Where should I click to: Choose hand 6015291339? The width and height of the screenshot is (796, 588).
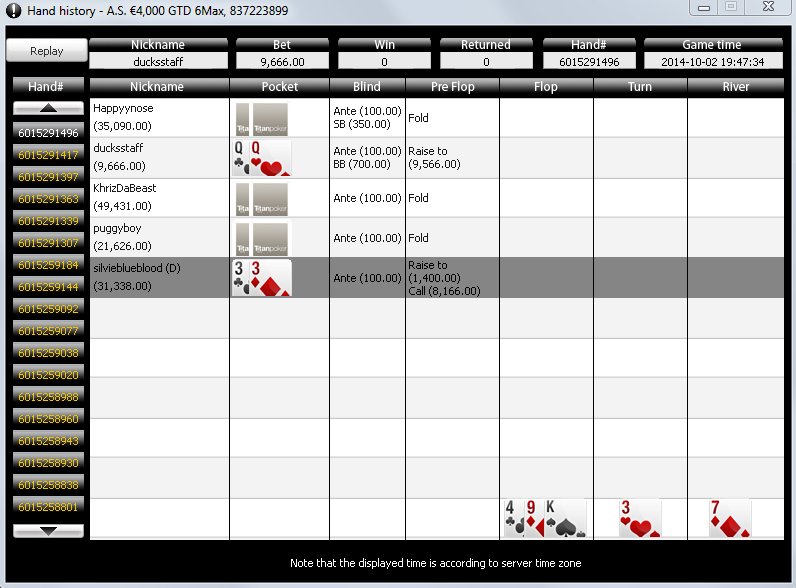(x=48, y=221)
